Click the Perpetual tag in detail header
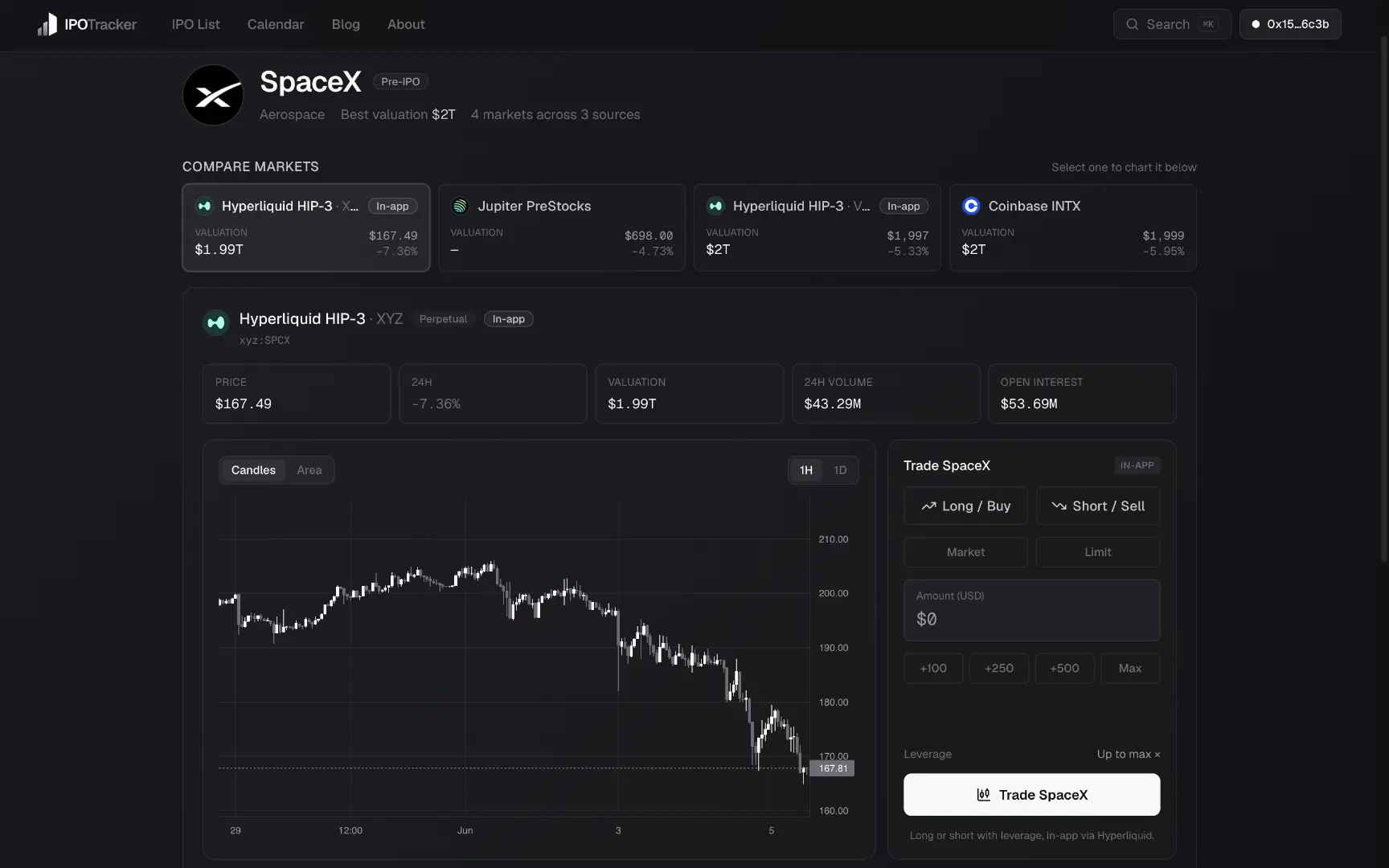The height and width of the screenshot is (868, 1389). click(x=443, y=319)
